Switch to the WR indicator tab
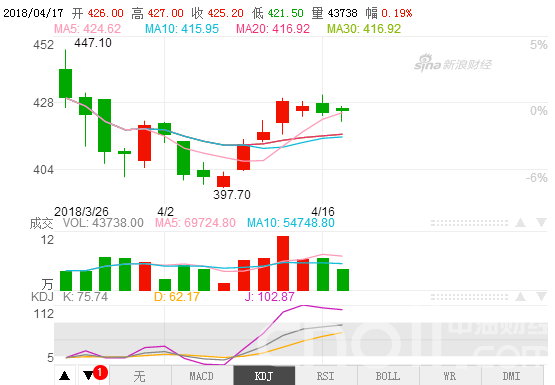555x385 pixels. click(x=450, y=376)
